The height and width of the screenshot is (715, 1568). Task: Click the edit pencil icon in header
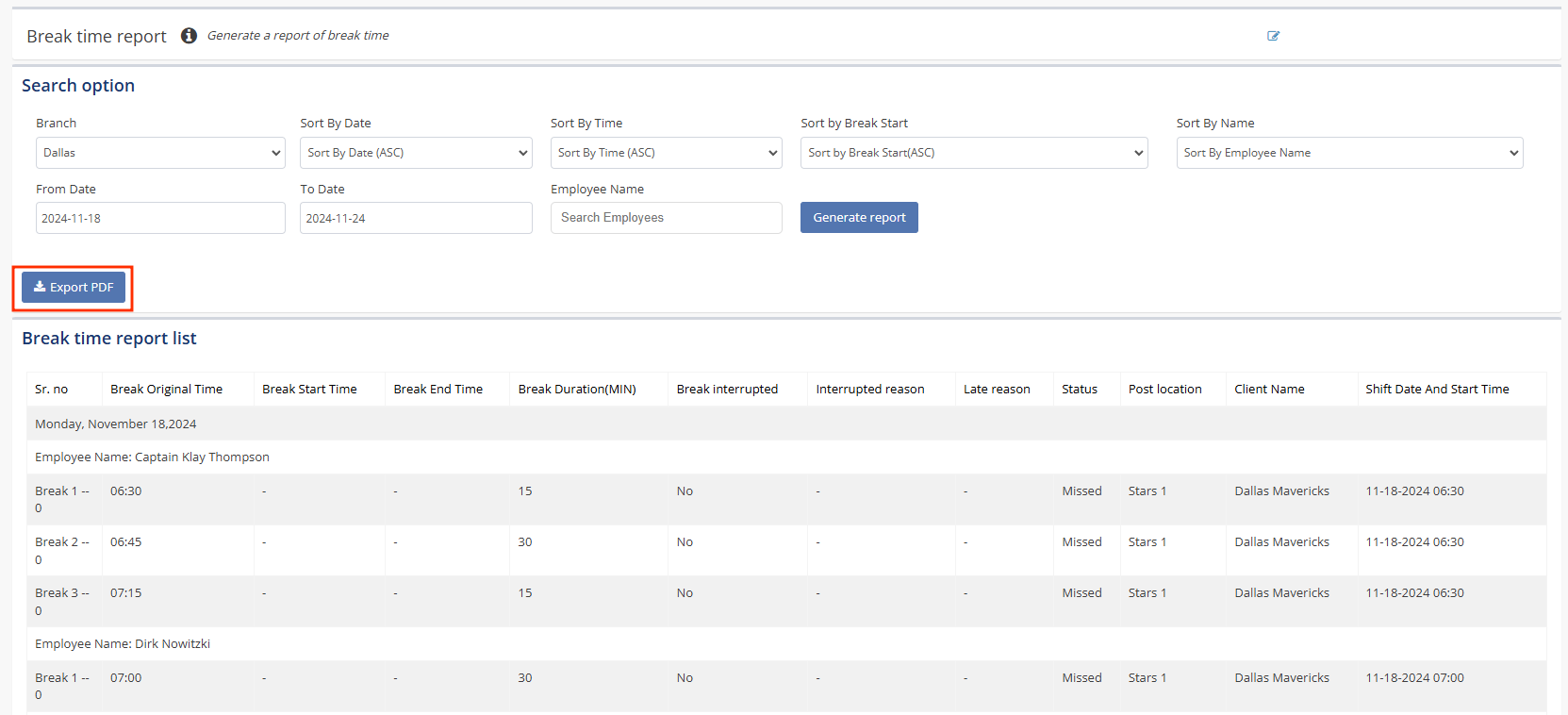1273,36
